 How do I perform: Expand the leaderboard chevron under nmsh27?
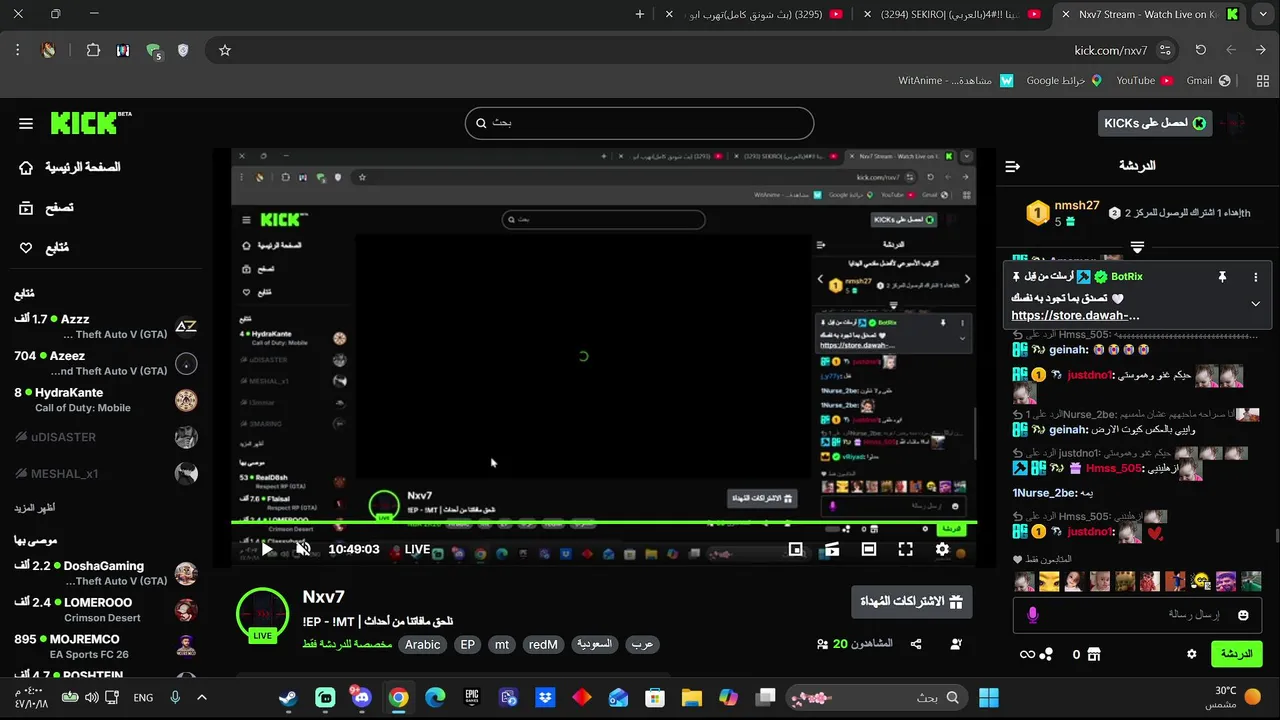1137,246
